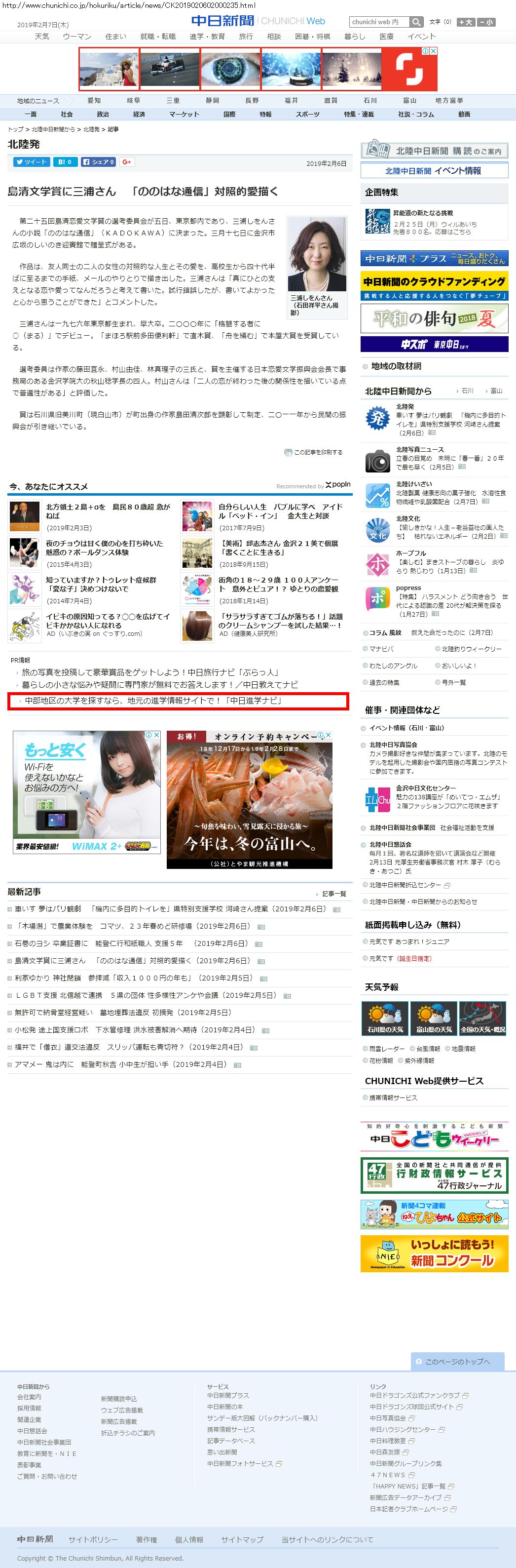
Task: Open 囲碁・将棋 menu item
Action: [313, 37]
